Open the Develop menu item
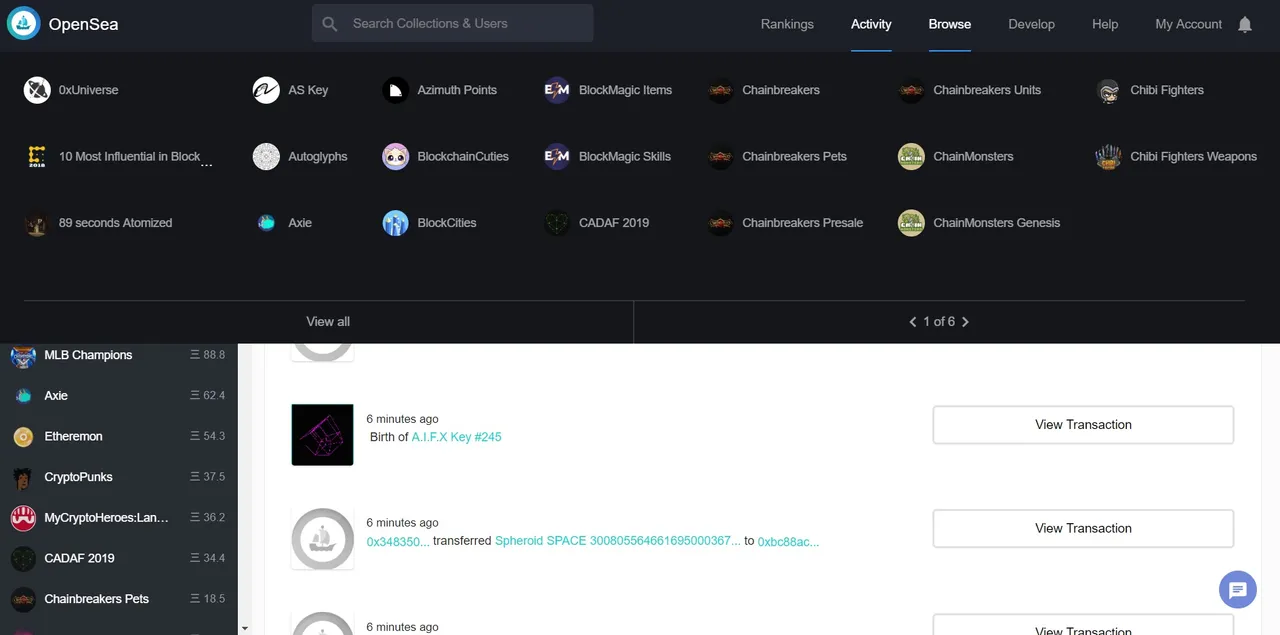 tap(1031, 24)
